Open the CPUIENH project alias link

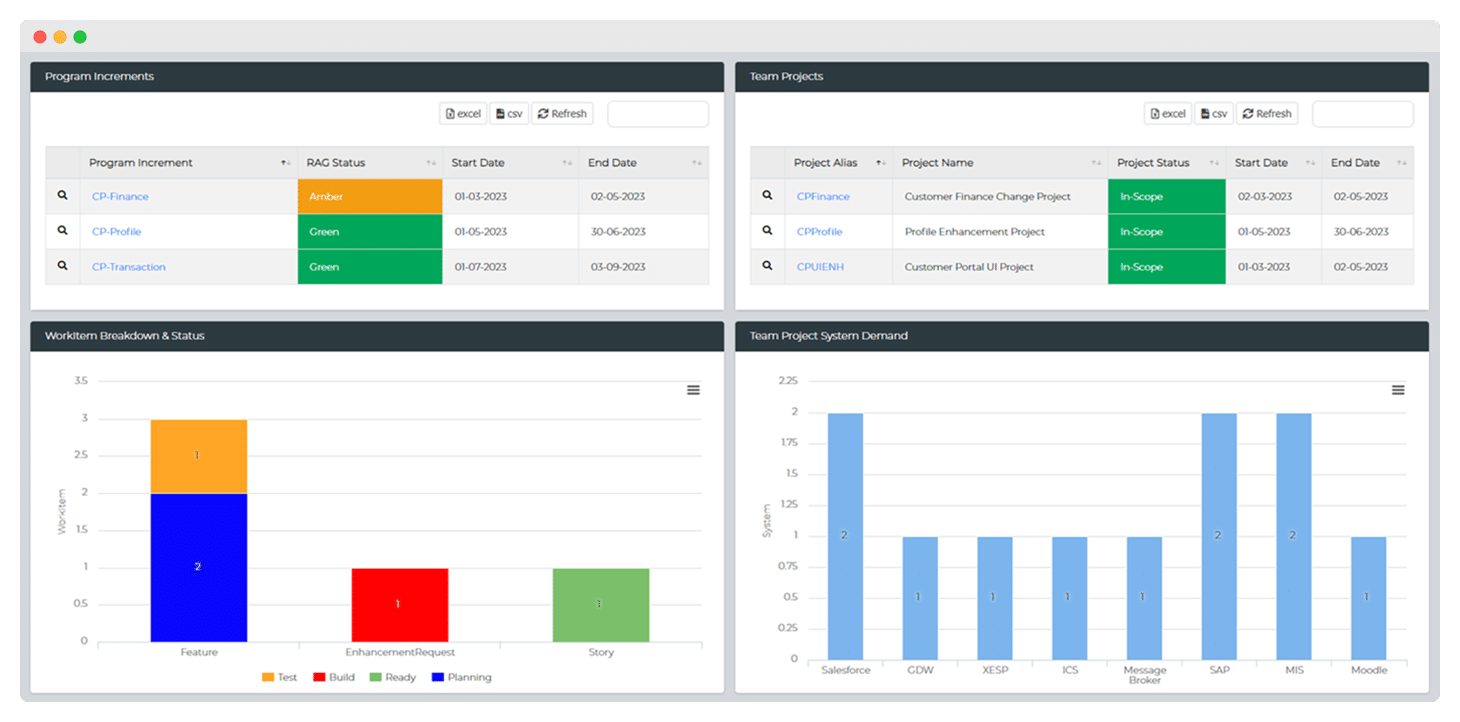(820, 267)
